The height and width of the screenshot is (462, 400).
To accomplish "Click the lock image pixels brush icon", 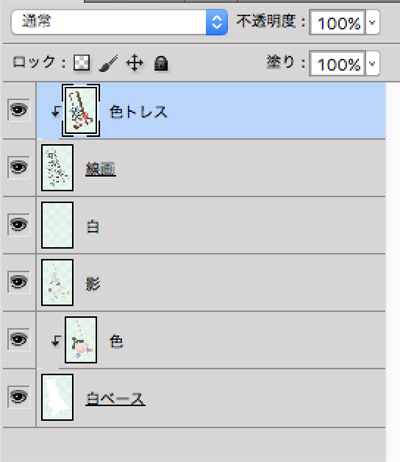I will click(108, 63).
